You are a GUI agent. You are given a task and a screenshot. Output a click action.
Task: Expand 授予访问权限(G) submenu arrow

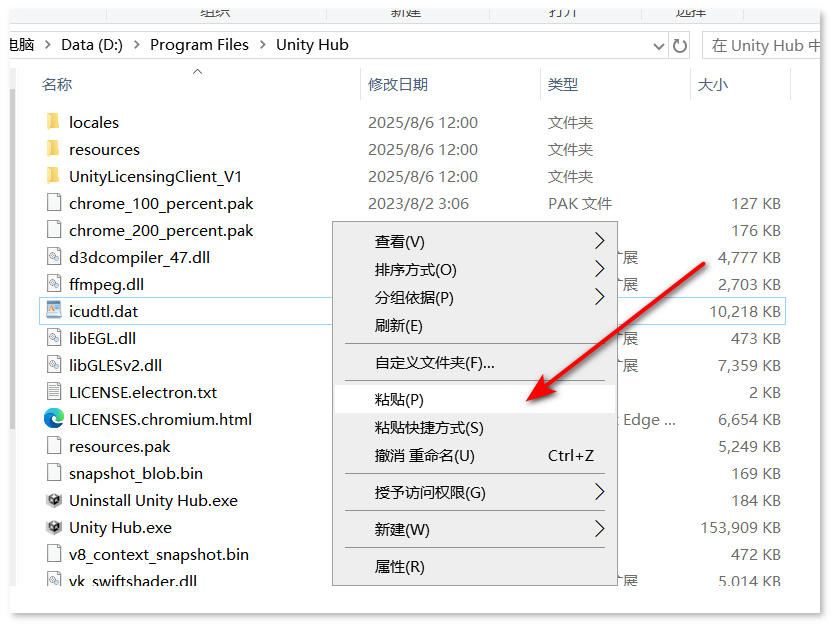599,492
